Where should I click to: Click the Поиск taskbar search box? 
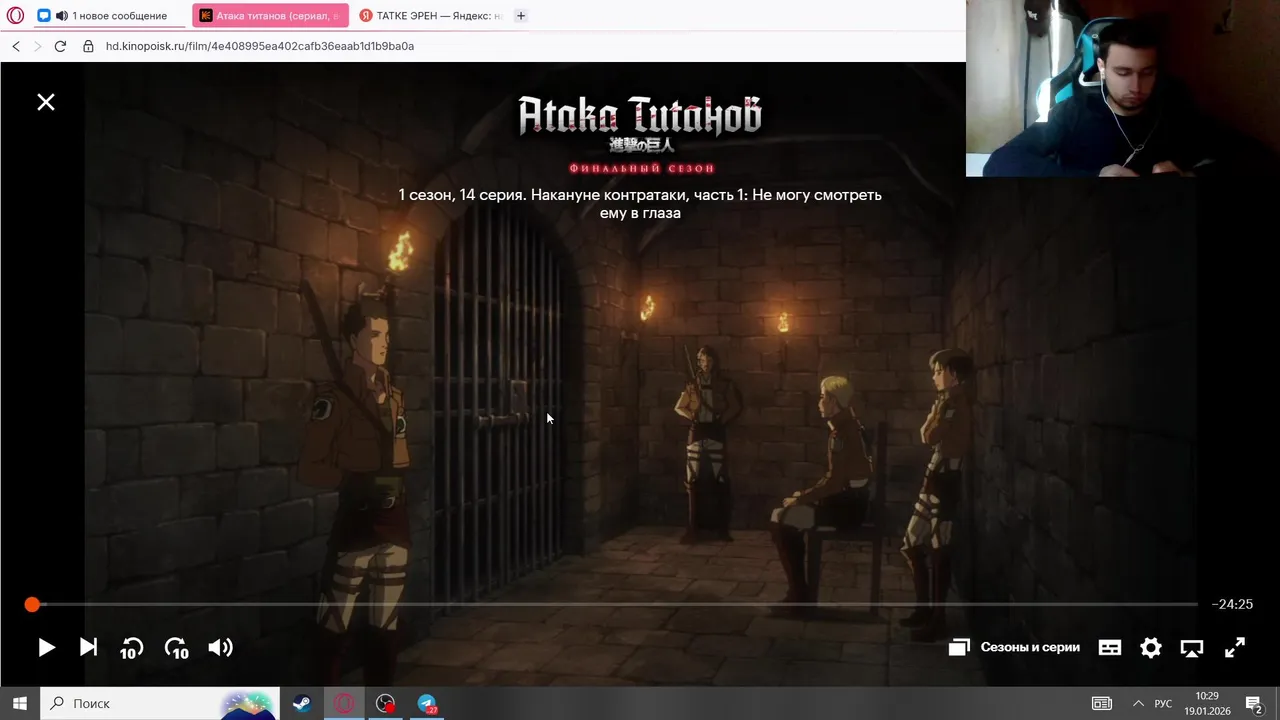coord(160,703)
